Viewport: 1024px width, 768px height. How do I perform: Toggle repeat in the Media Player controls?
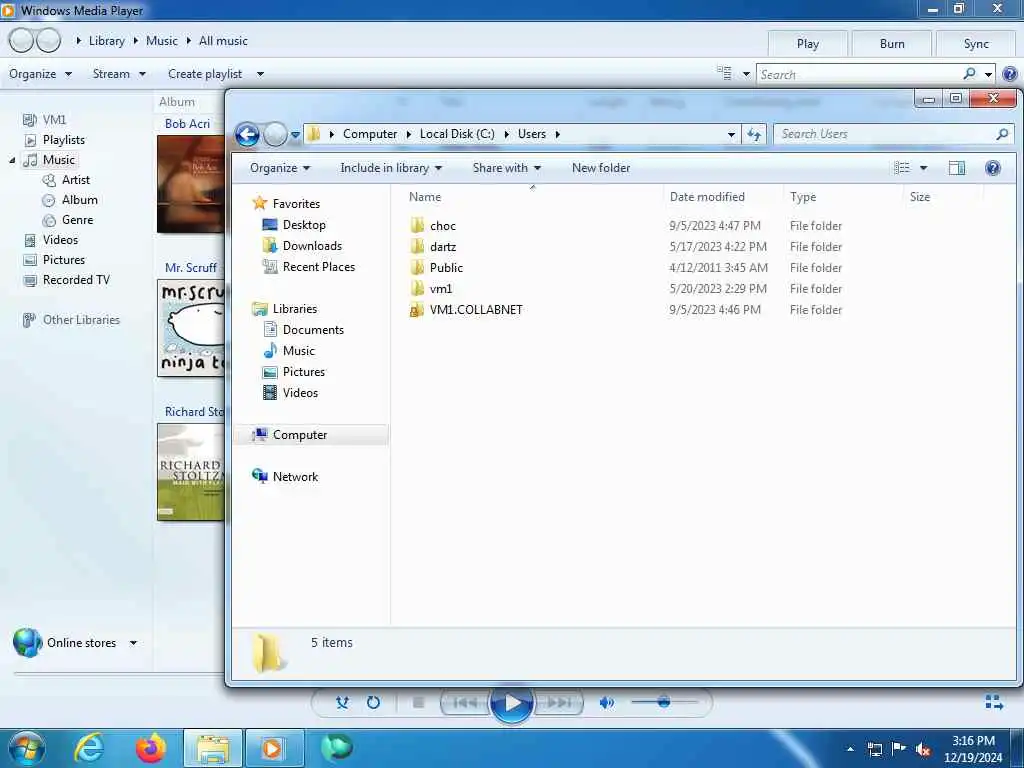(373, 703)
